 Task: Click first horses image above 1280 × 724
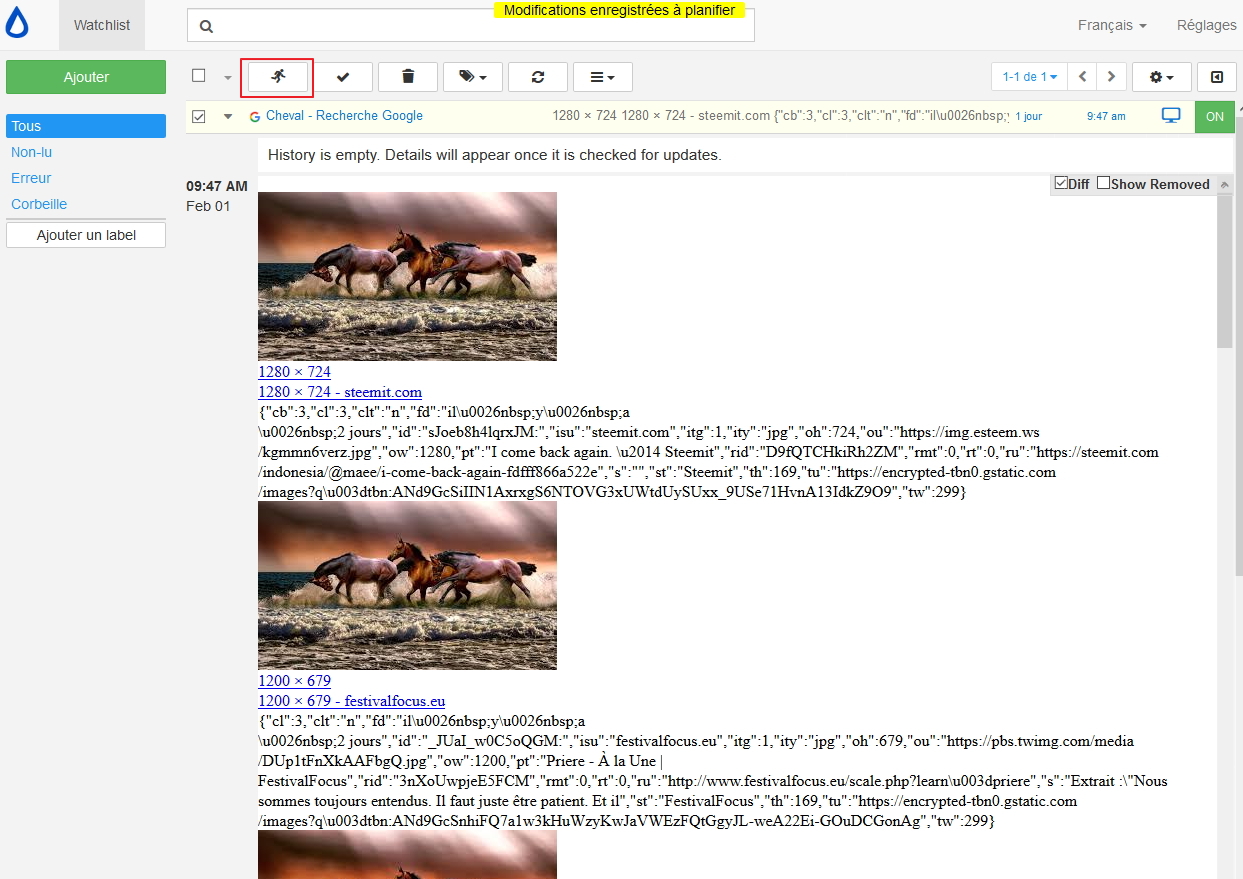pyautogui.click(x=407, y=276)
